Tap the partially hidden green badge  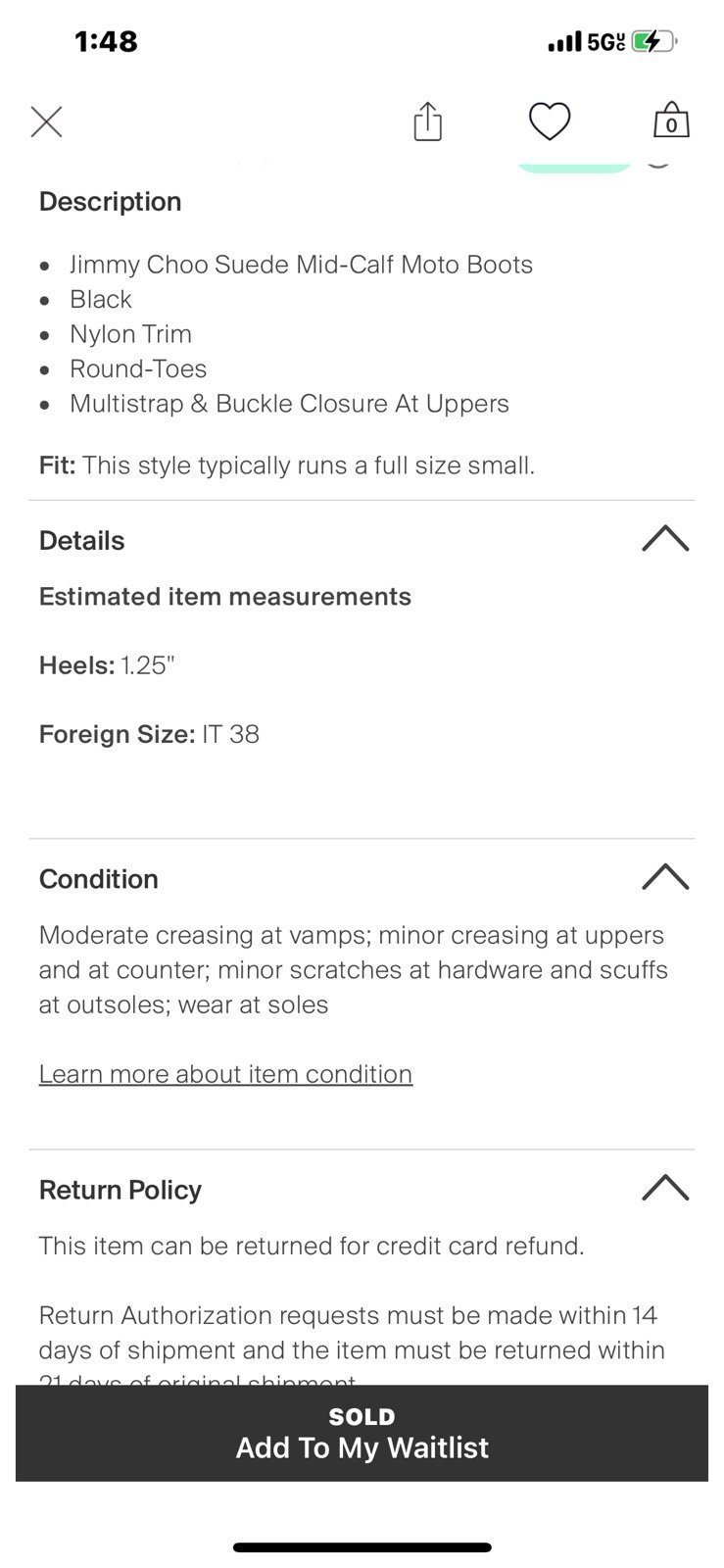pos(574,165)
